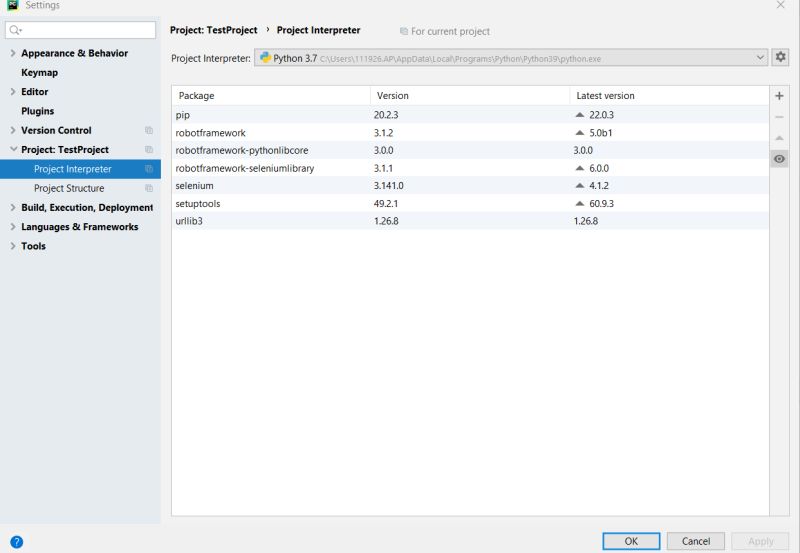The image size is (800, 553).
Task: Expand the Tools section
Action: point(13,246)
